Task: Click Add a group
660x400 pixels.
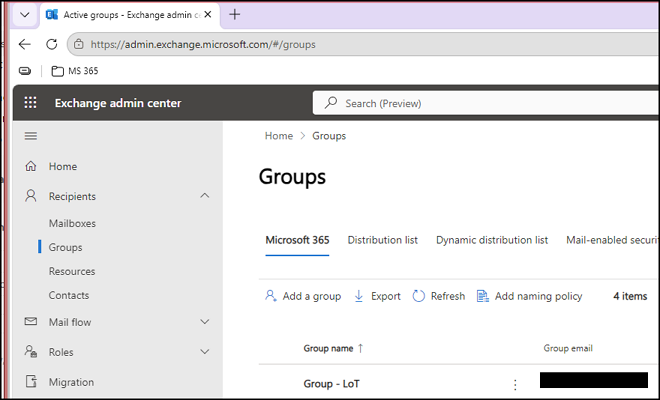Action: point(303,296)
